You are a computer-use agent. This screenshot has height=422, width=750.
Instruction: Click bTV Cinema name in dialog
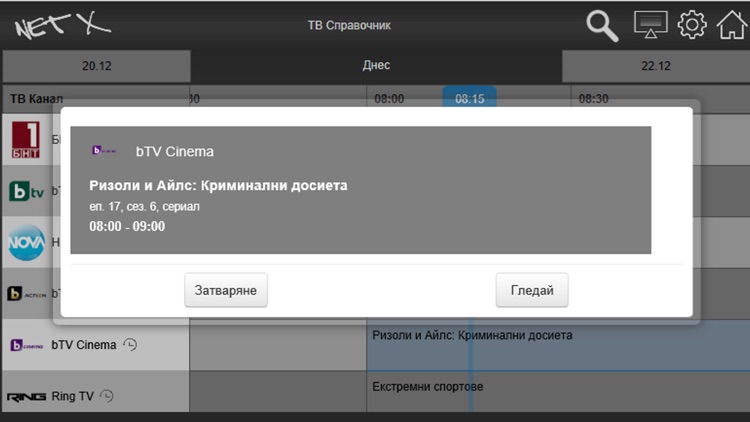click(175, 151)
